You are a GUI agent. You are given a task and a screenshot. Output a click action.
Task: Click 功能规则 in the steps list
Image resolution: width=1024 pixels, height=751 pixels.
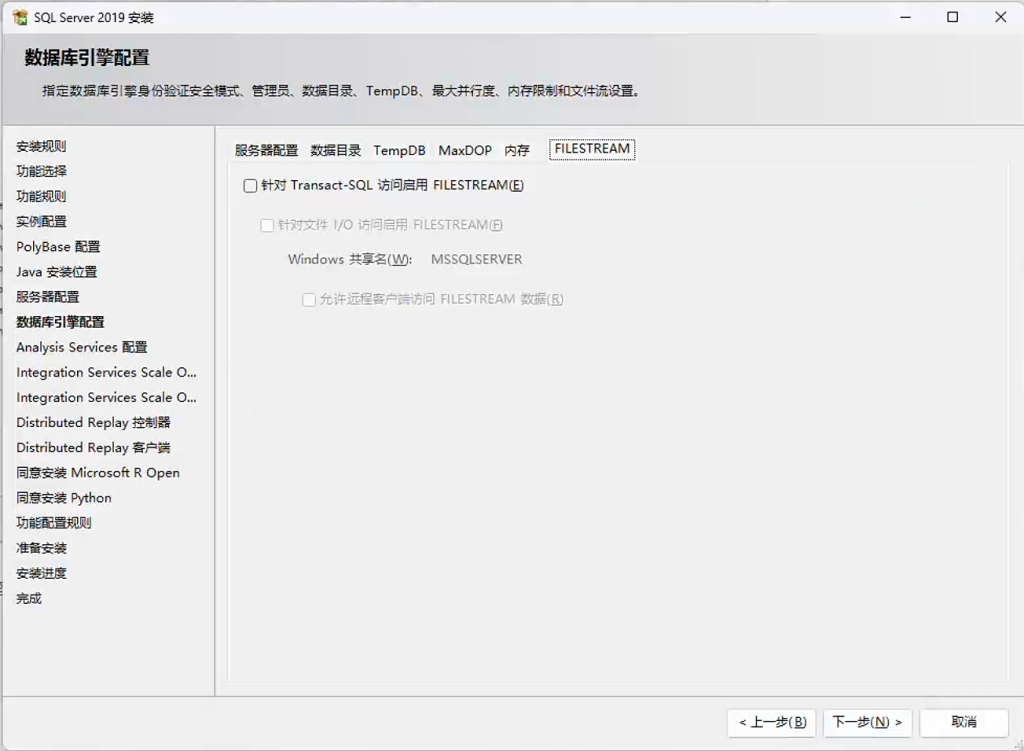[x=41, y=197]
